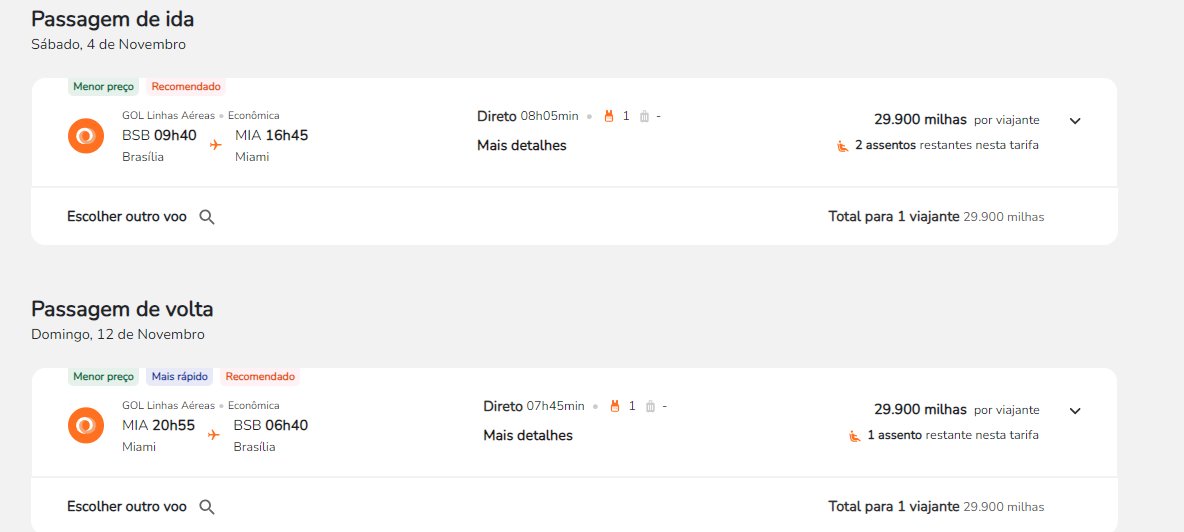The image size is (1184, 532).
Task: Open 'Mais detalhes' for the Miami–Brasília flight
Action: point(528,435)
